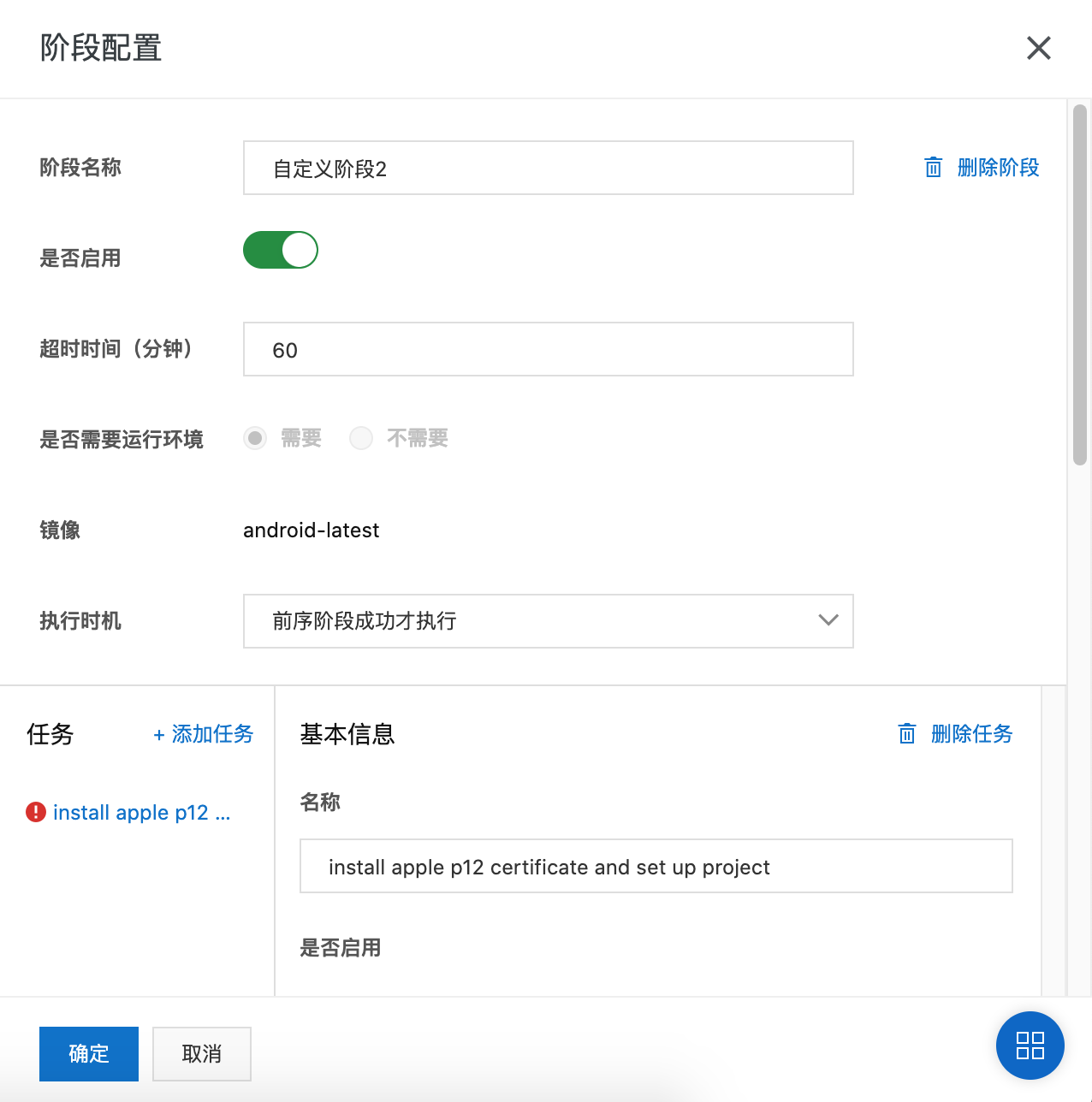Click the 基本信息 heading
The width and height of the screenshot is (1092, 1102).
347,734
